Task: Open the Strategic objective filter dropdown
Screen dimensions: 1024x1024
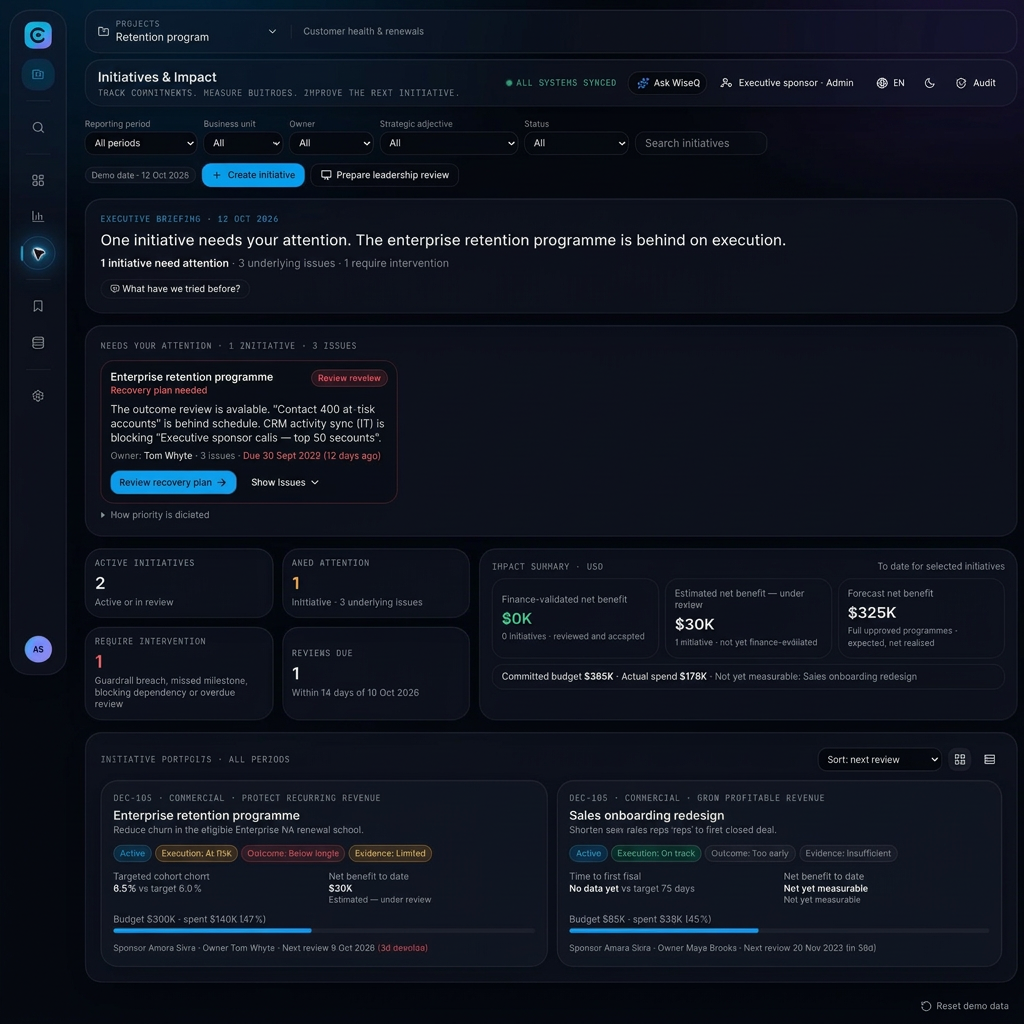Action: click(x=449, y=143)
